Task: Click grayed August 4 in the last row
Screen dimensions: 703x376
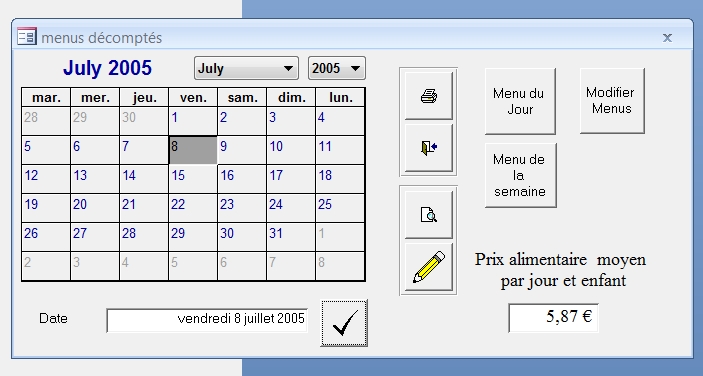Action: 144,266
